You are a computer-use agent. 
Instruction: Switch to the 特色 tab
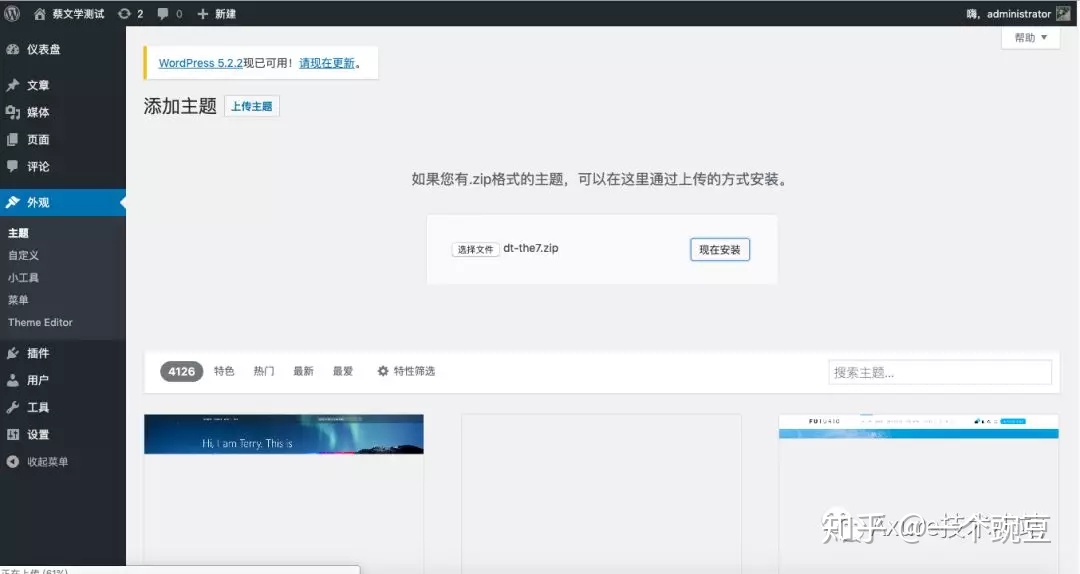click(224, 371)
